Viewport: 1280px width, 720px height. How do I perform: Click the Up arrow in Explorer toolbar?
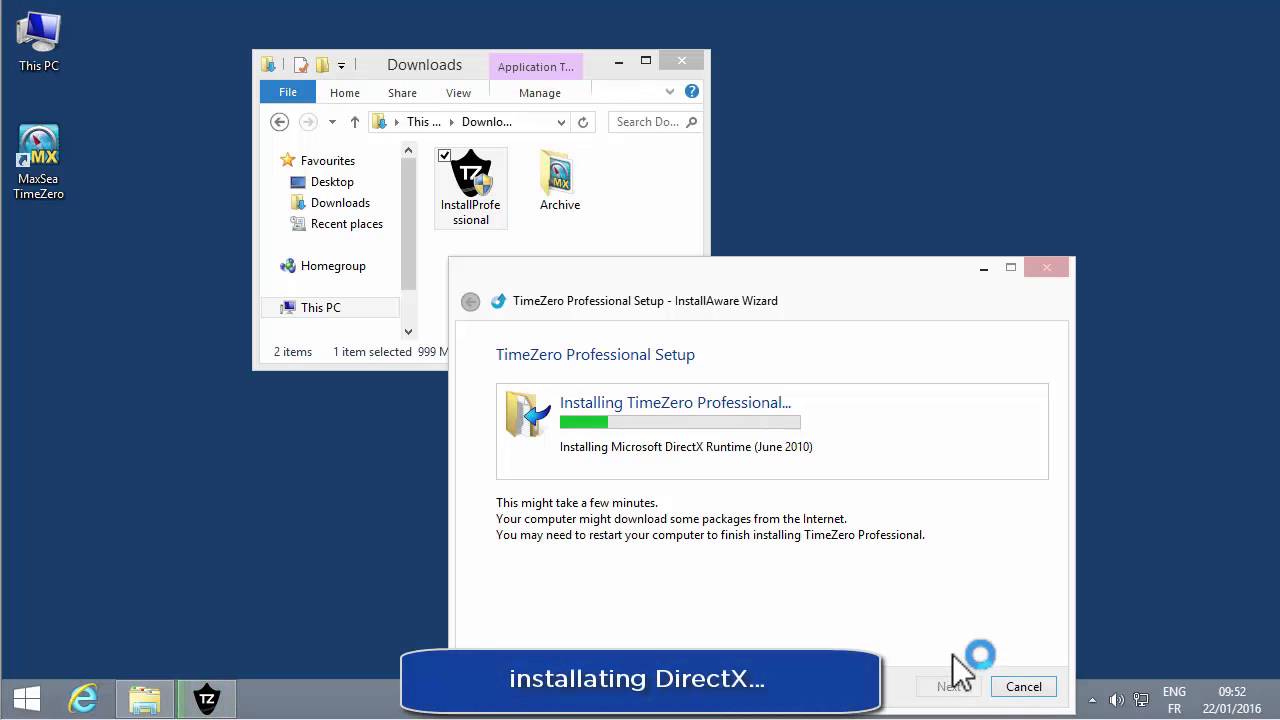pyautogui.click(x=355, y=122)
